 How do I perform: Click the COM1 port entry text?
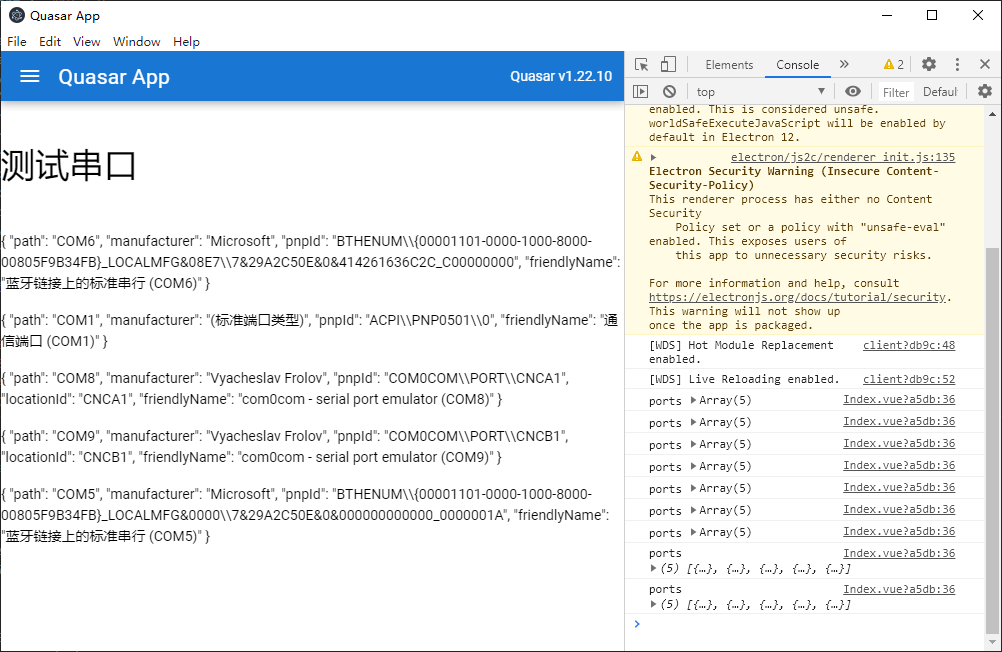point(309,330)
